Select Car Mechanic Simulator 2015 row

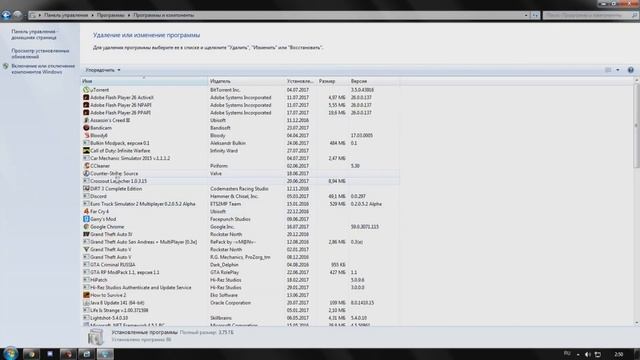(x=240, y=158)
